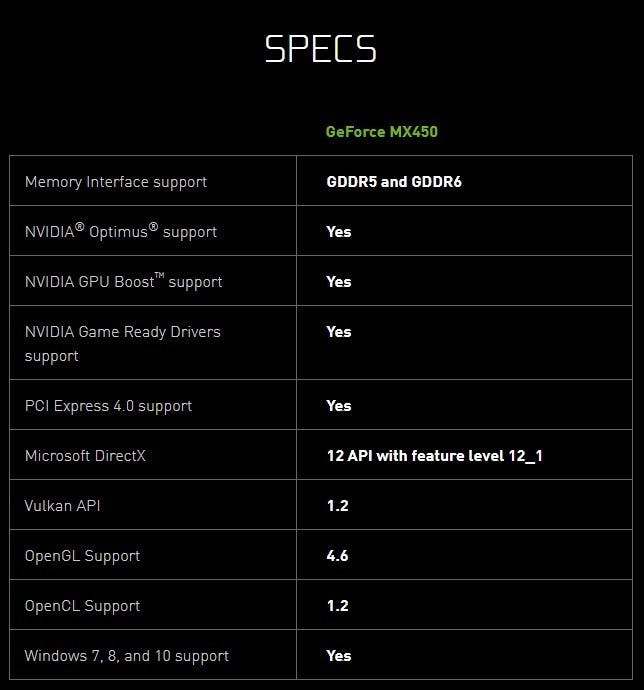Click the Yes value for Optimus support
The image size is (644, 690).
(x=339, y=231)
